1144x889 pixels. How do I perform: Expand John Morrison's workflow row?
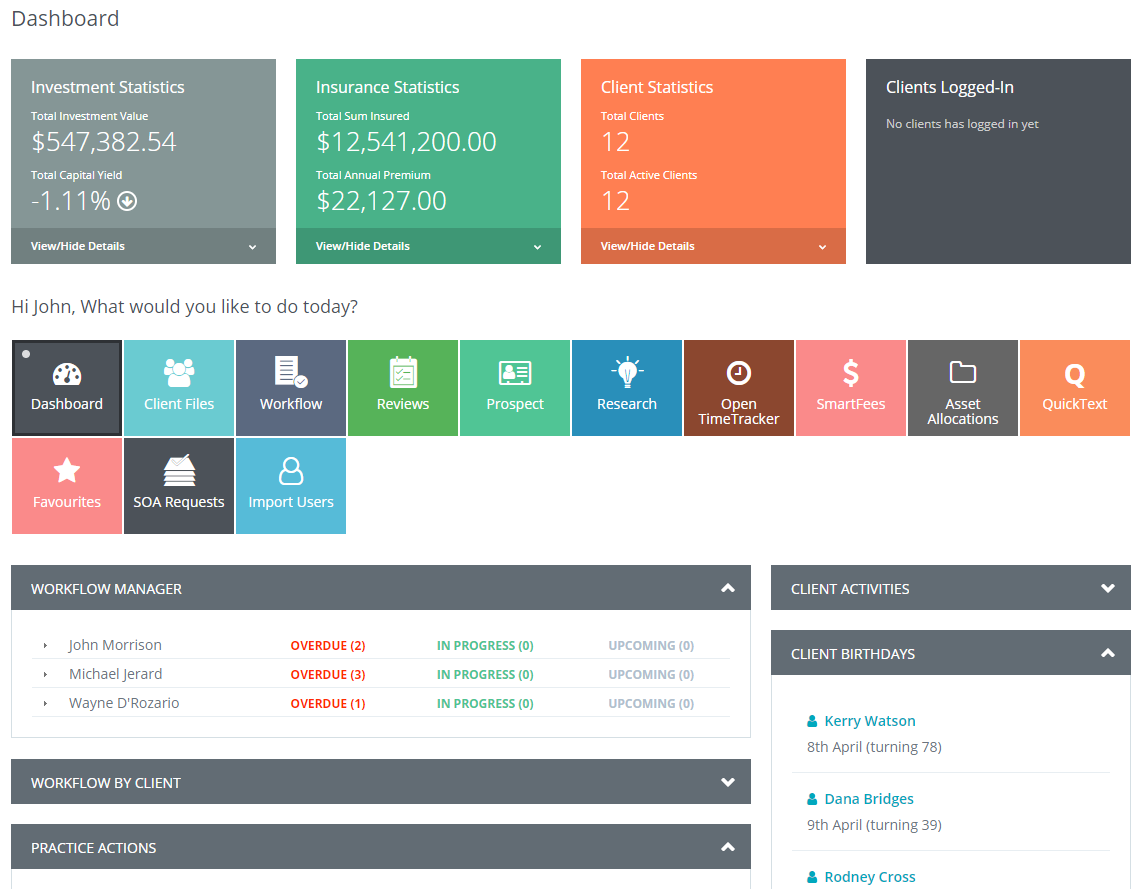[x=46, y=646]
